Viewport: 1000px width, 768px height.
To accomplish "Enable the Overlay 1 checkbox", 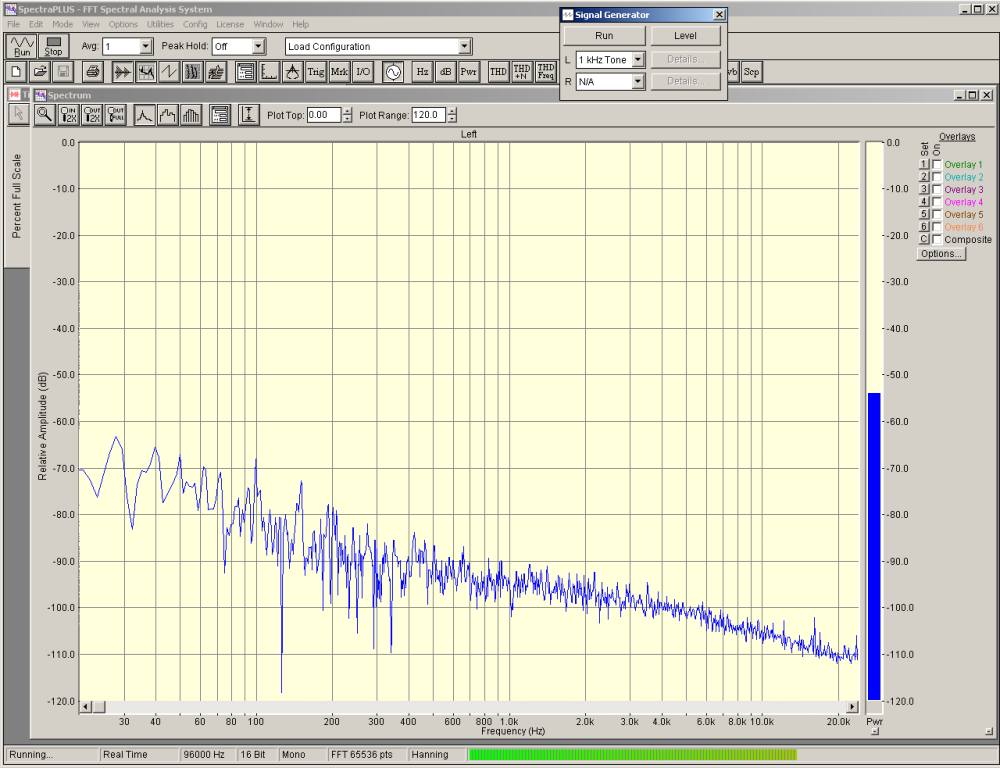I will pyautogui.click(x=937, y=165).
